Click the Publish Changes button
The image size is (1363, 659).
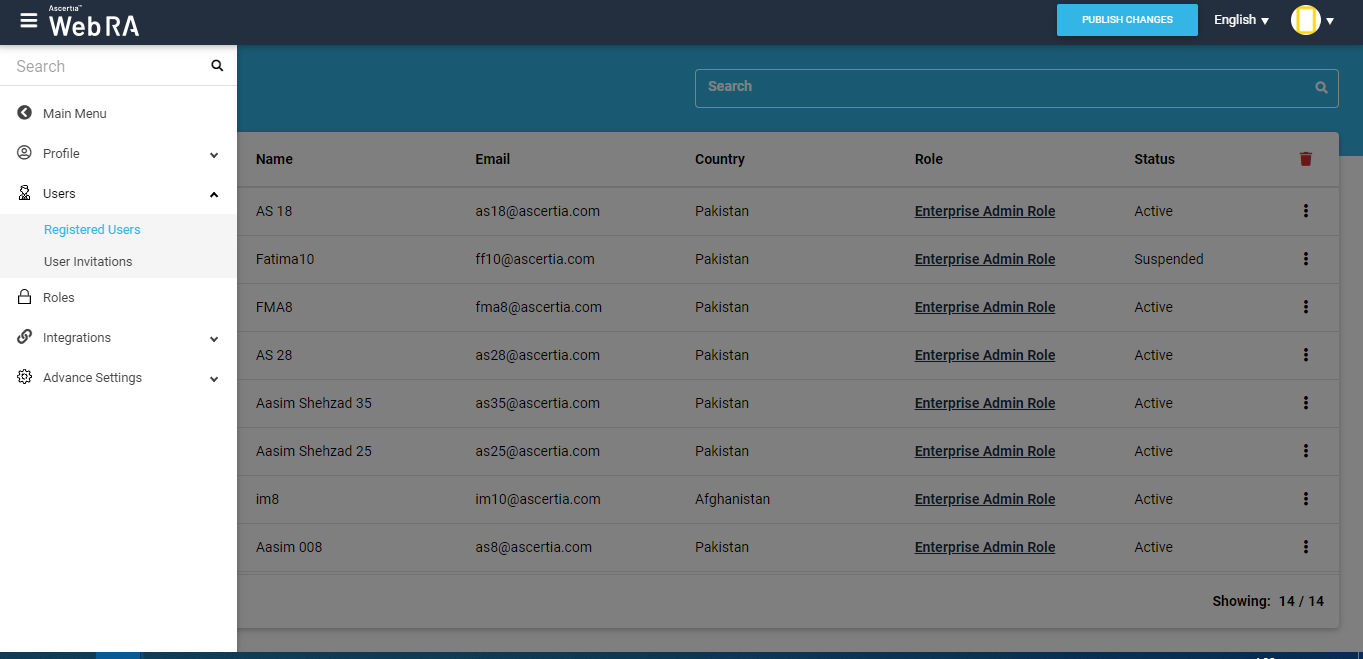coord(1127,20)
